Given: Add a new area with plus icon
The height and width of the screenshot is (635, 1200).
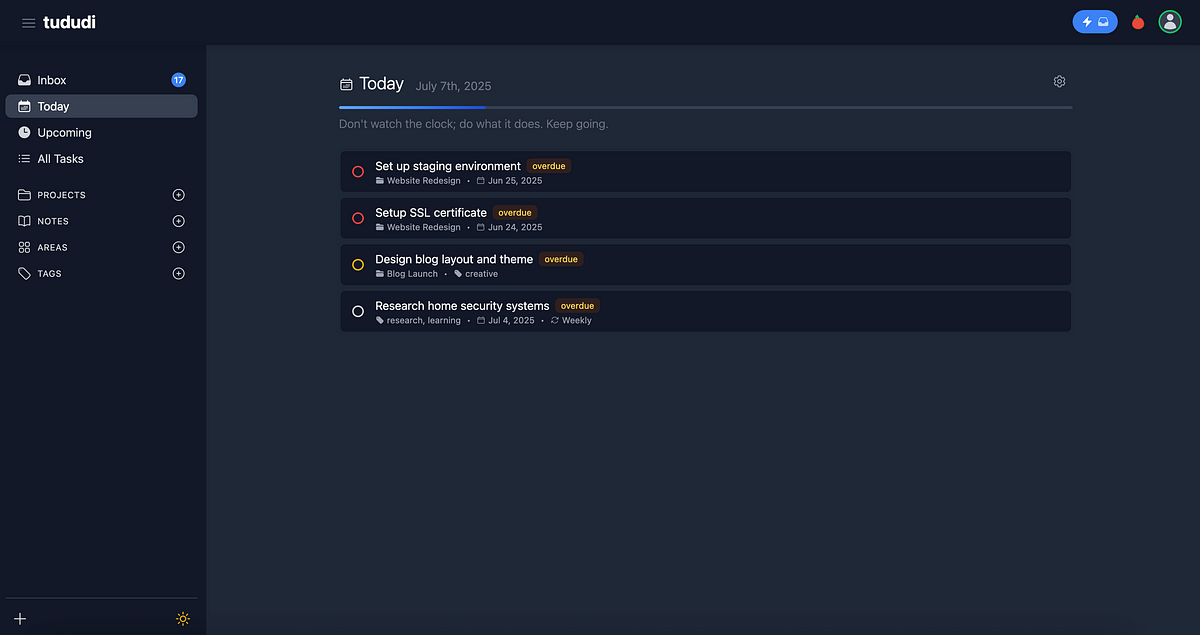Looking at the screenshot, I should click(179, 247).
